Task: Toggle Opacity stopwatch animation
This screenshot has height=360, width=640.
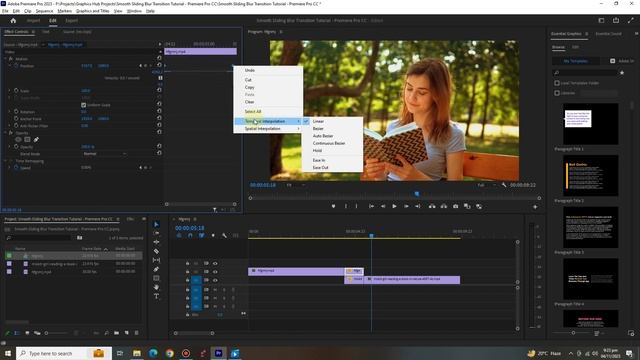Action: point(16,147)
